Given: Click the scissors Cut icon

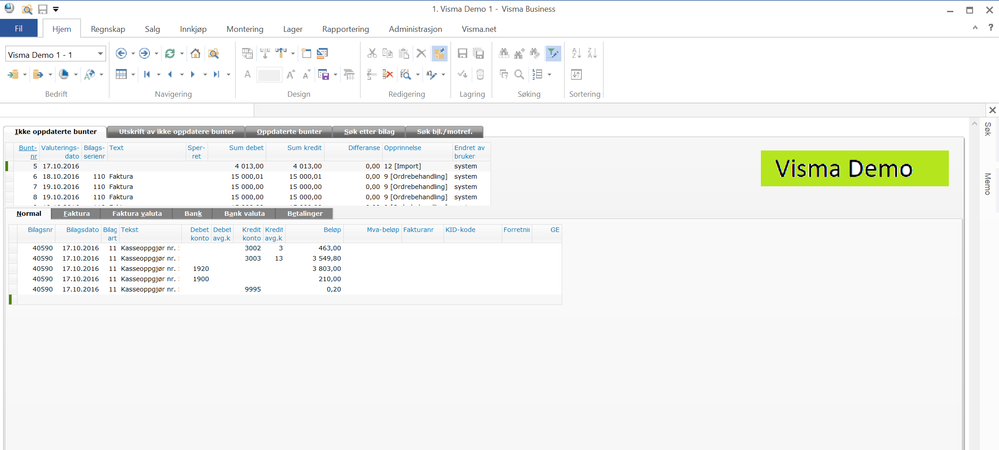Looking at the screenshot, I should (x=372, y=54).
